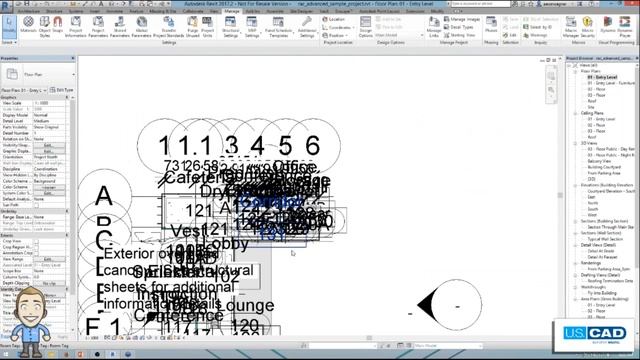Viewport: 640px width, 360px height.
Task: Switch to the Massing & Site tab
Action: [x=162, y=11]
